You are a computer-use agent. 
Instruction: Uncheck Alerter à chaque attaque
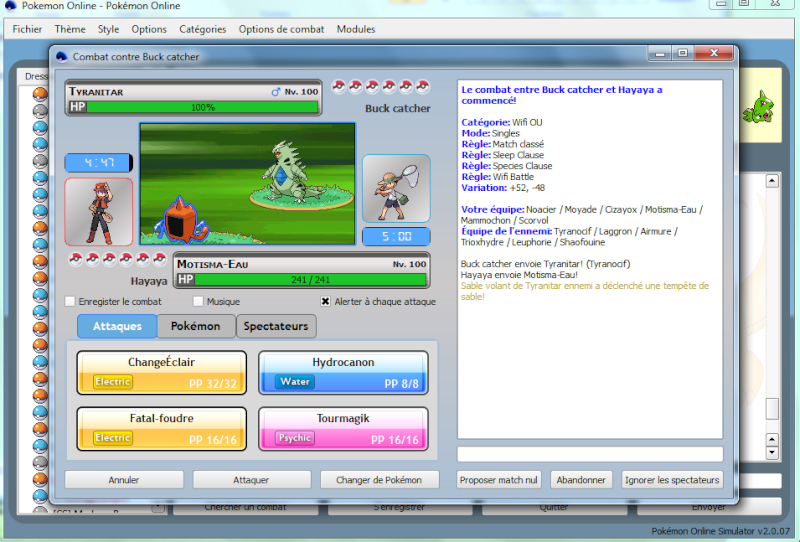325,302
